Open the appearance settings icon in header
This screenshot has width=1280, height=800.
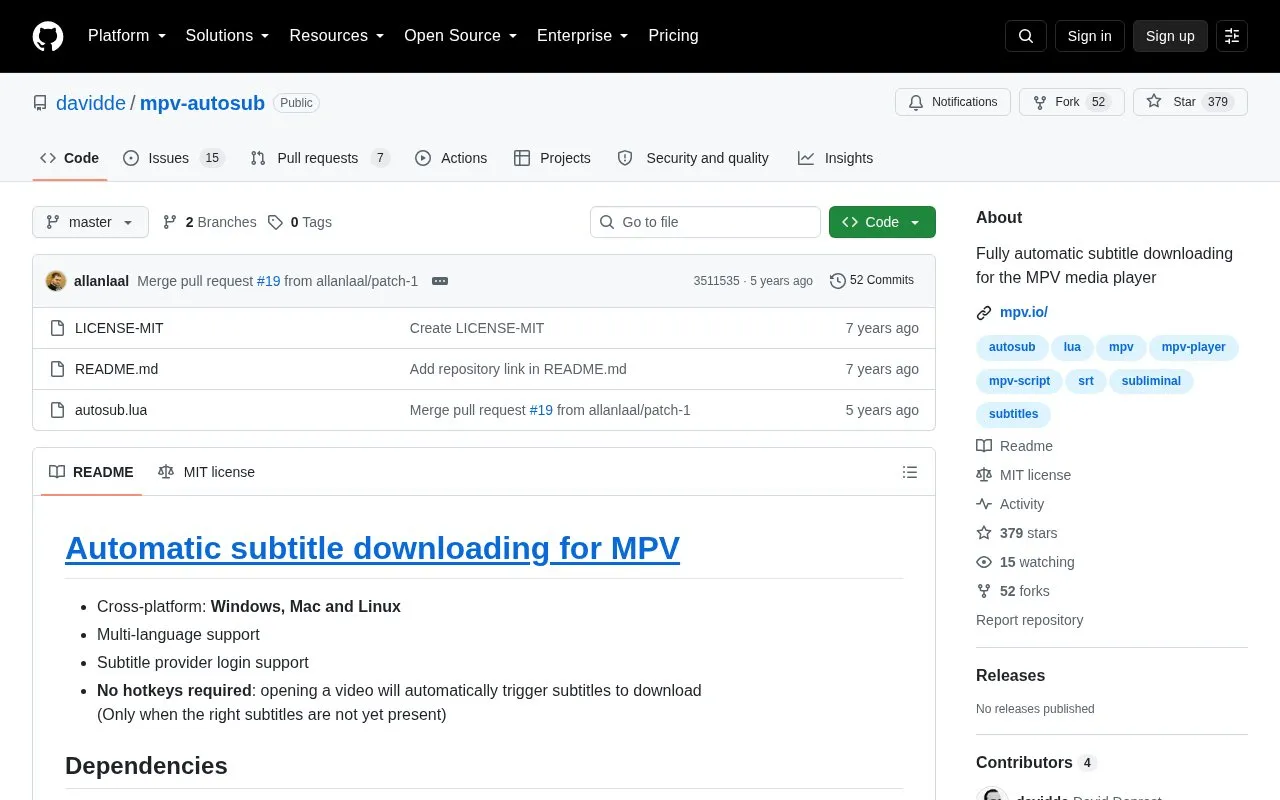tap(1232, 36)
